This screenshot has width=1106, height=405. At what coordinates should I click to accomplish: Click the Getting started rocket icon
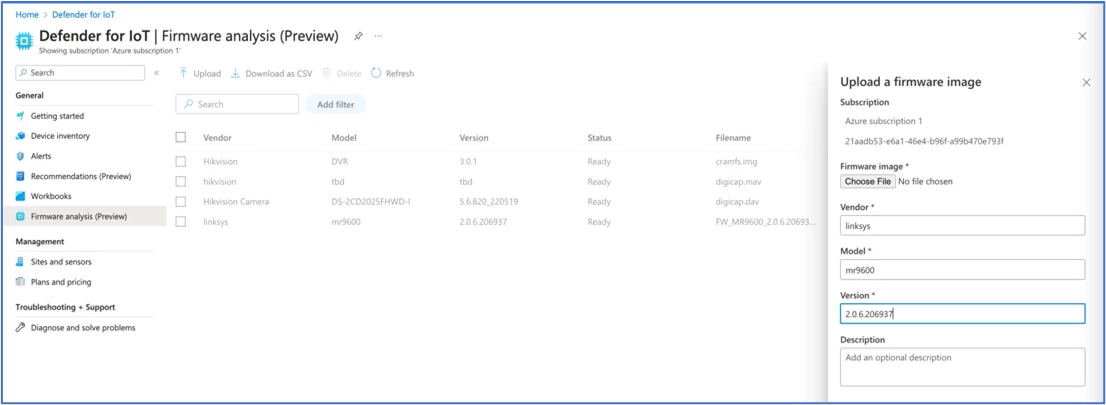pyautogui.click(x=20, y=116)
